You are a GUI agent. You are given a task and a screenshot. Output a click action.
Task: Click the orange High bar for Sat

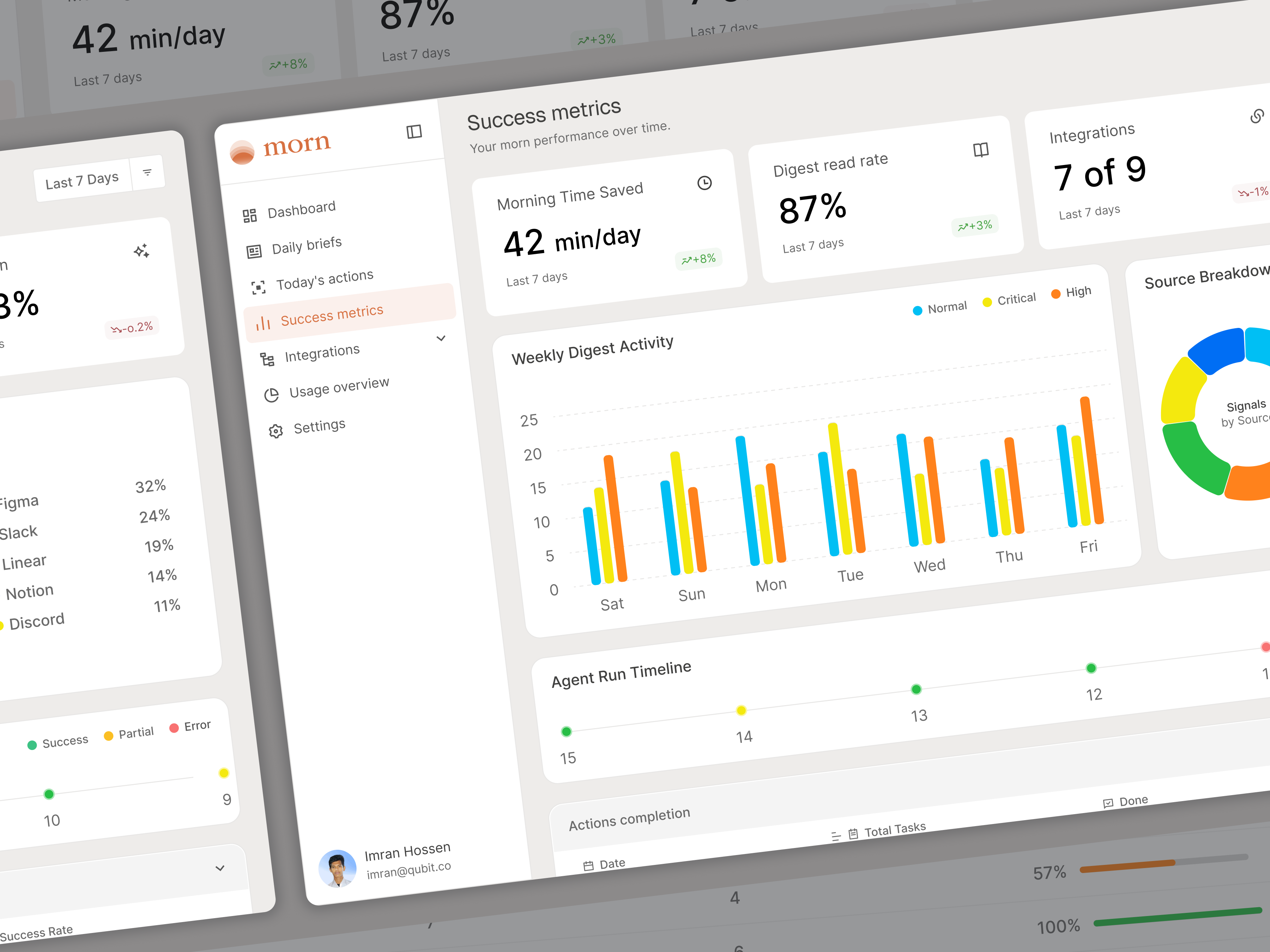click(x=616, y=518)
